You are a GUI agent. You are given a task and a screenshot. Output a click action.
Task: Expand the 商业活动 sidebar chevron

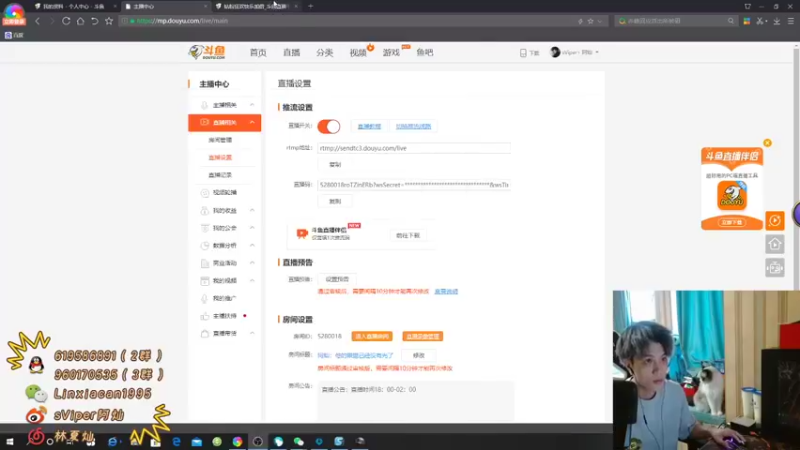tap(252, 263)
